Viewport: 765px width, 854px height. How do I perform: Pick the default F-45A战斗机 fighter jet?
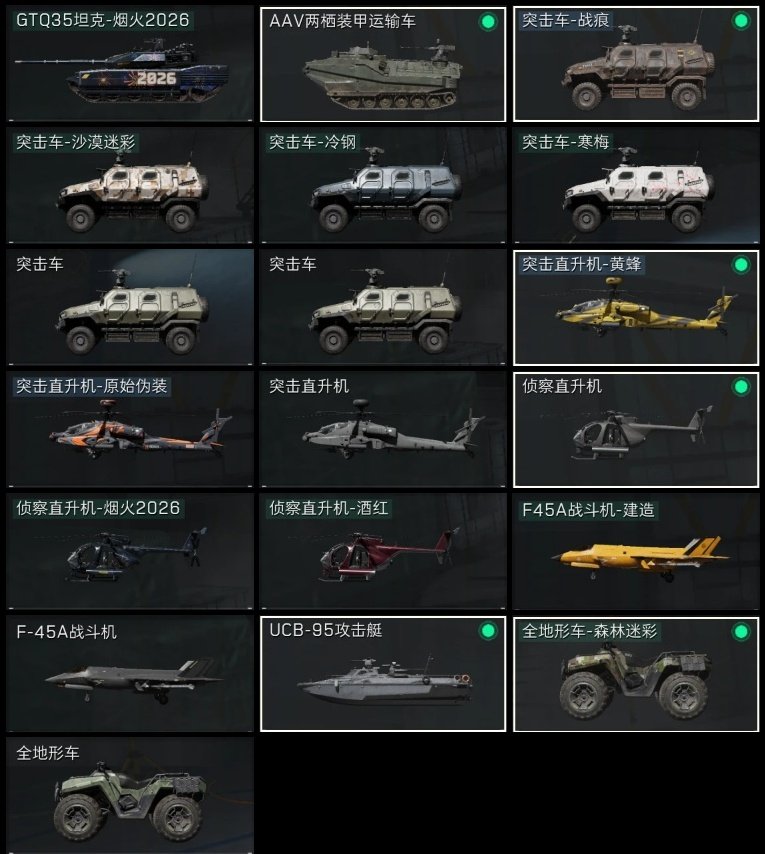point(130,674)
